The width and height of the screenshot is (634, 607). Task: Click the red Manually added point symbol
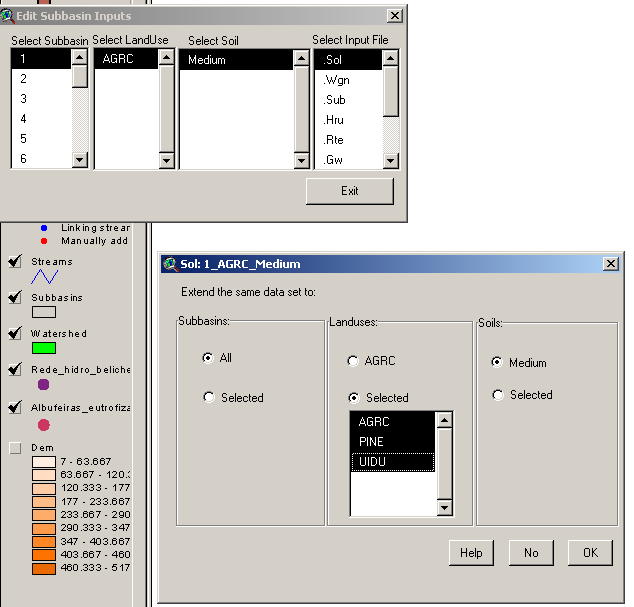[43, 240]
